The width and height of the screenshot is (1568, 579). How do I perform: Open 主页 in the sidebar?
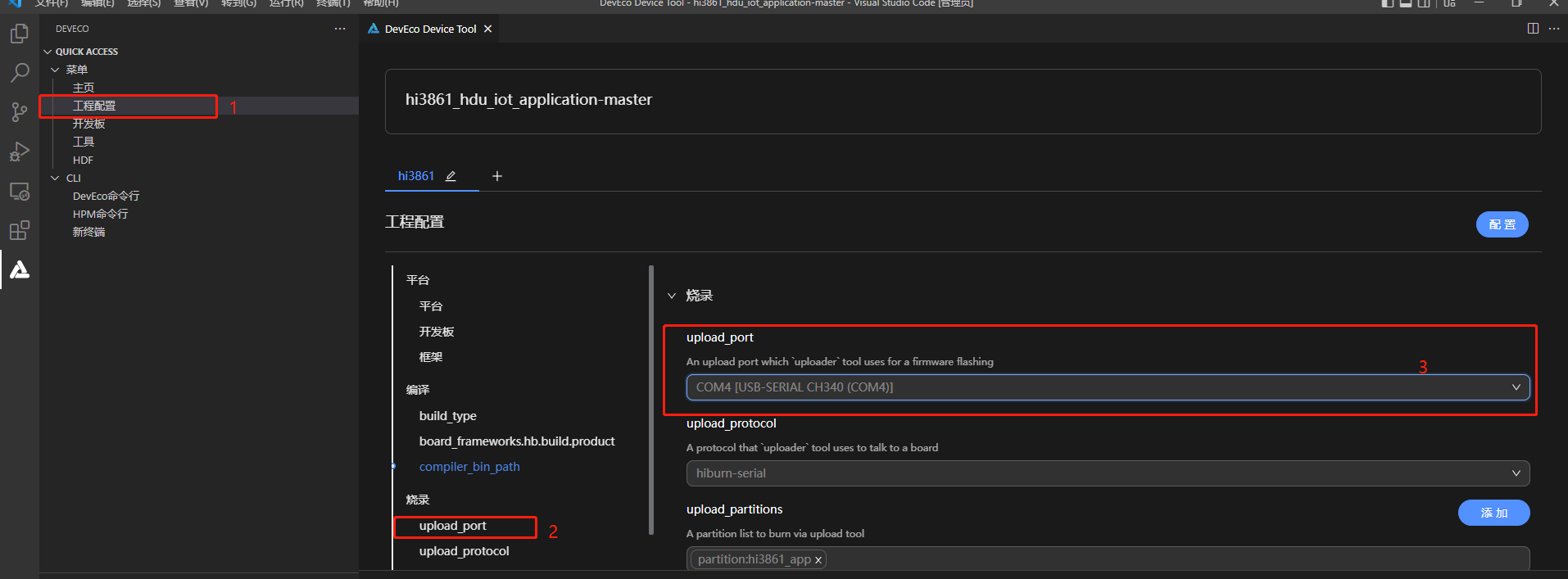84,88
